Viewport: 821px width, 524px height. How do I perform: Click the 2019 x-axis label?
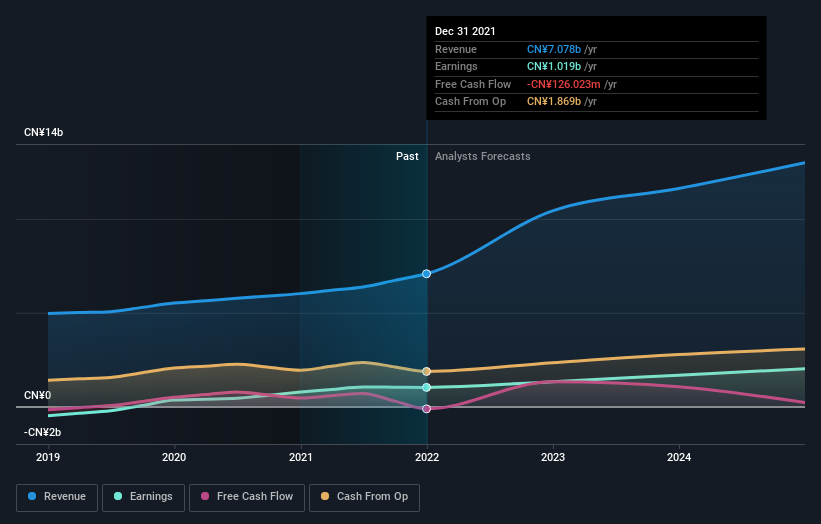pos(48,458)
